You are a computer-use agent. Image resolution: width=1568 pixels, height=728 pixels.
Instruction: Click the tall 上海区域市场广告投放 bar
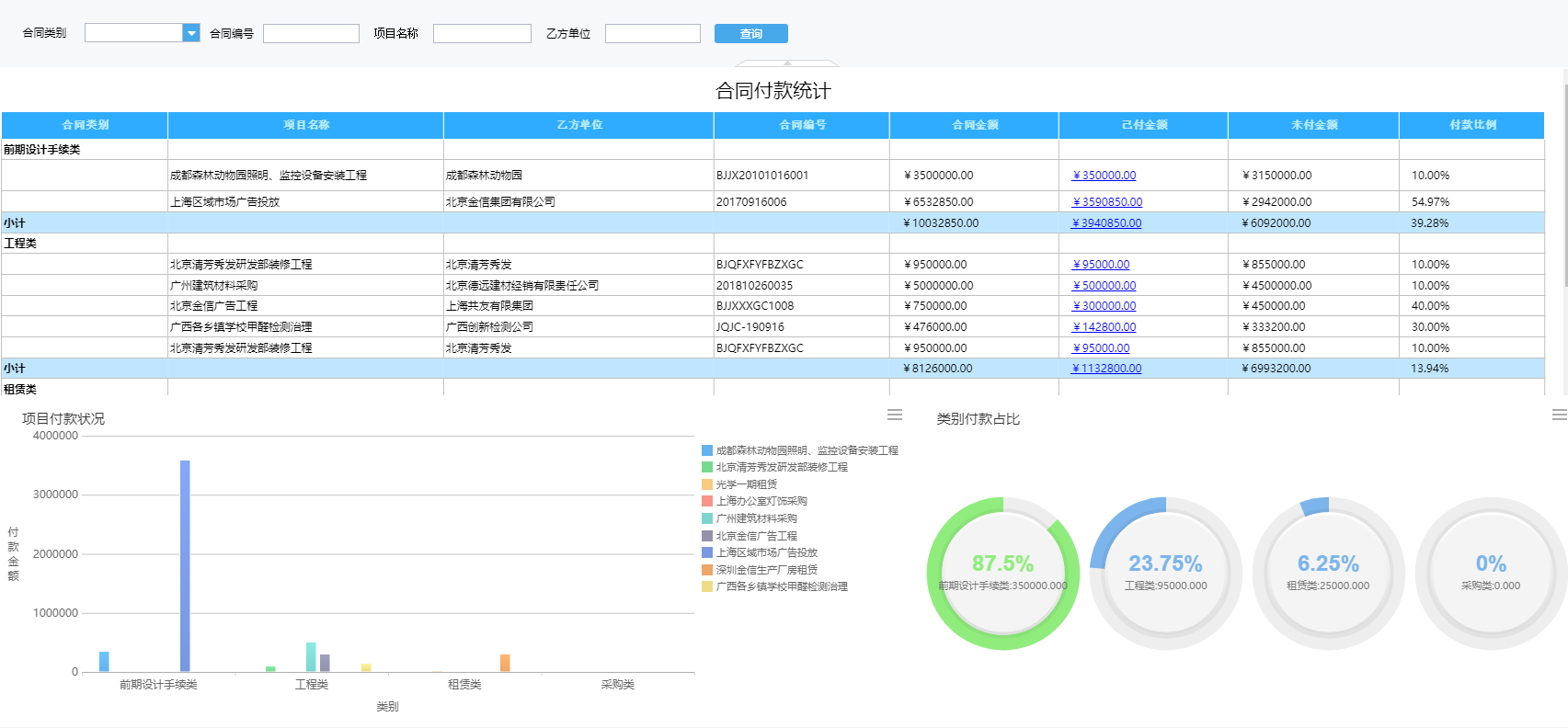(x=185, y=565)
